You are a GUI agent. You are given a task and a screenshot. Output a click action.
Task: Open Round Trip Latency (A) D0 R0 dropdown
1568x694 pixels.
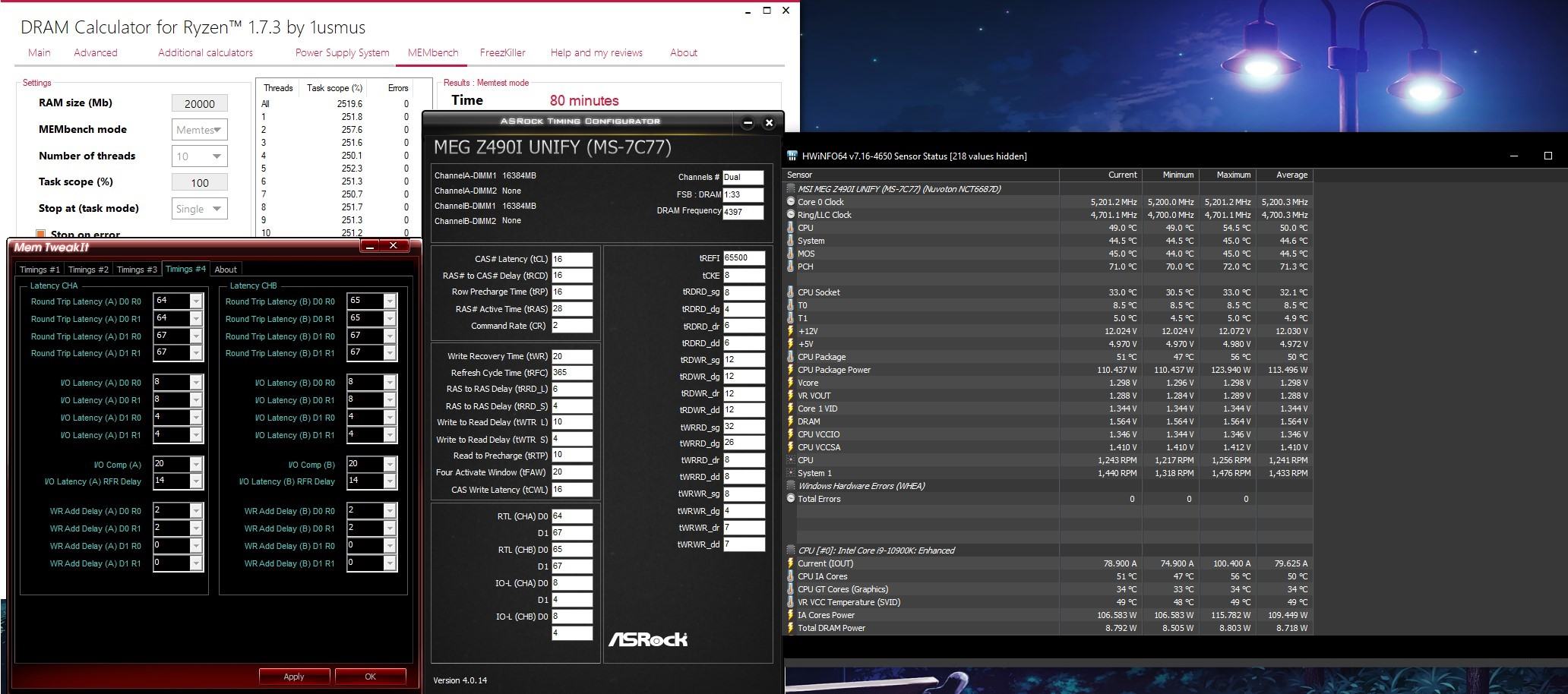[196, 301]
